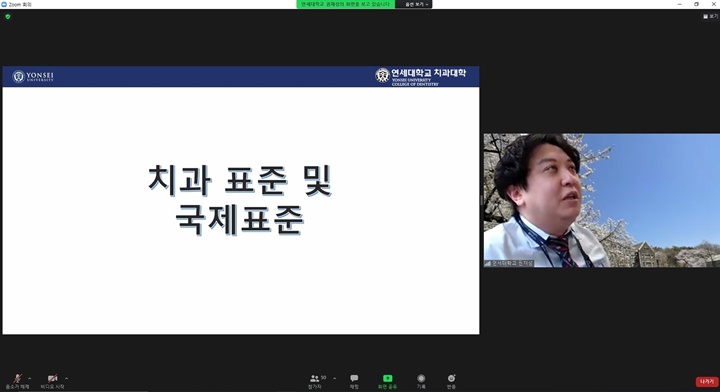The image size is (720, 392).
Task: Open the Reactions icon
Action: click(451, 381)
